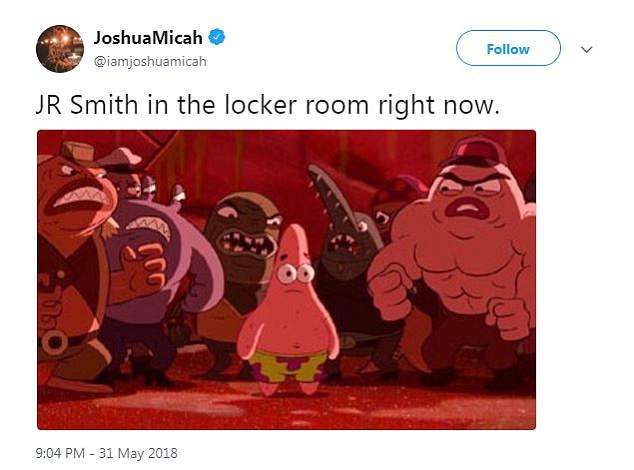Expand the tweet options chevron menu

[586, 49]
